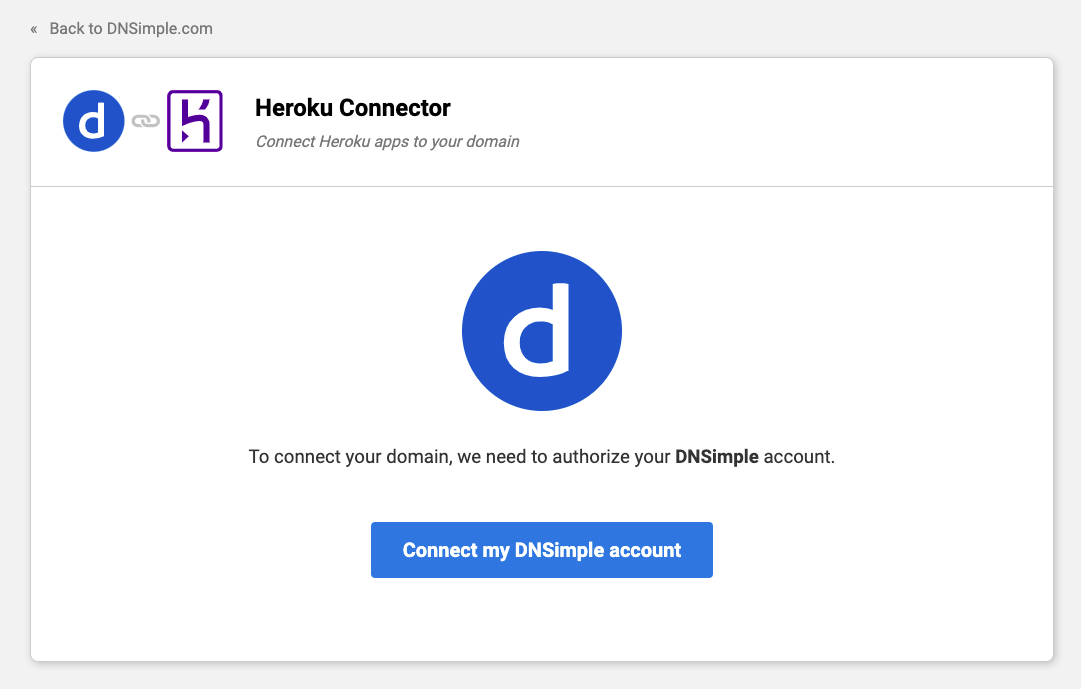This screenshot has height=689, width=1081.
Task: Open the "Back to DNSimple.com" link
Action: (x=130, y=28)
